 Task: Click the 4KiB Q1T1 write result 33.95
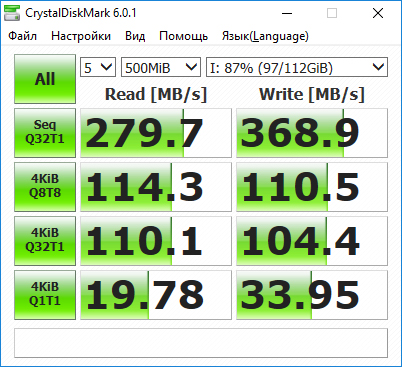(312, 295)
